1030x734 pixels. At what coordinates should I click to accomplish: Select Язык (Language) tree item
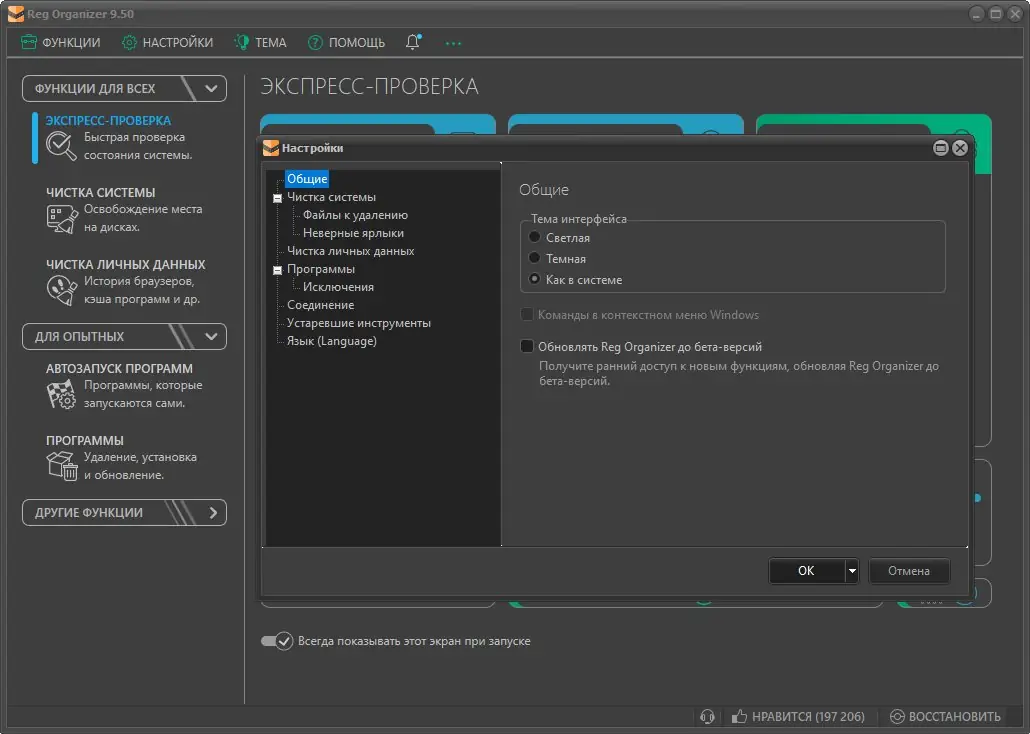[331, 341]
